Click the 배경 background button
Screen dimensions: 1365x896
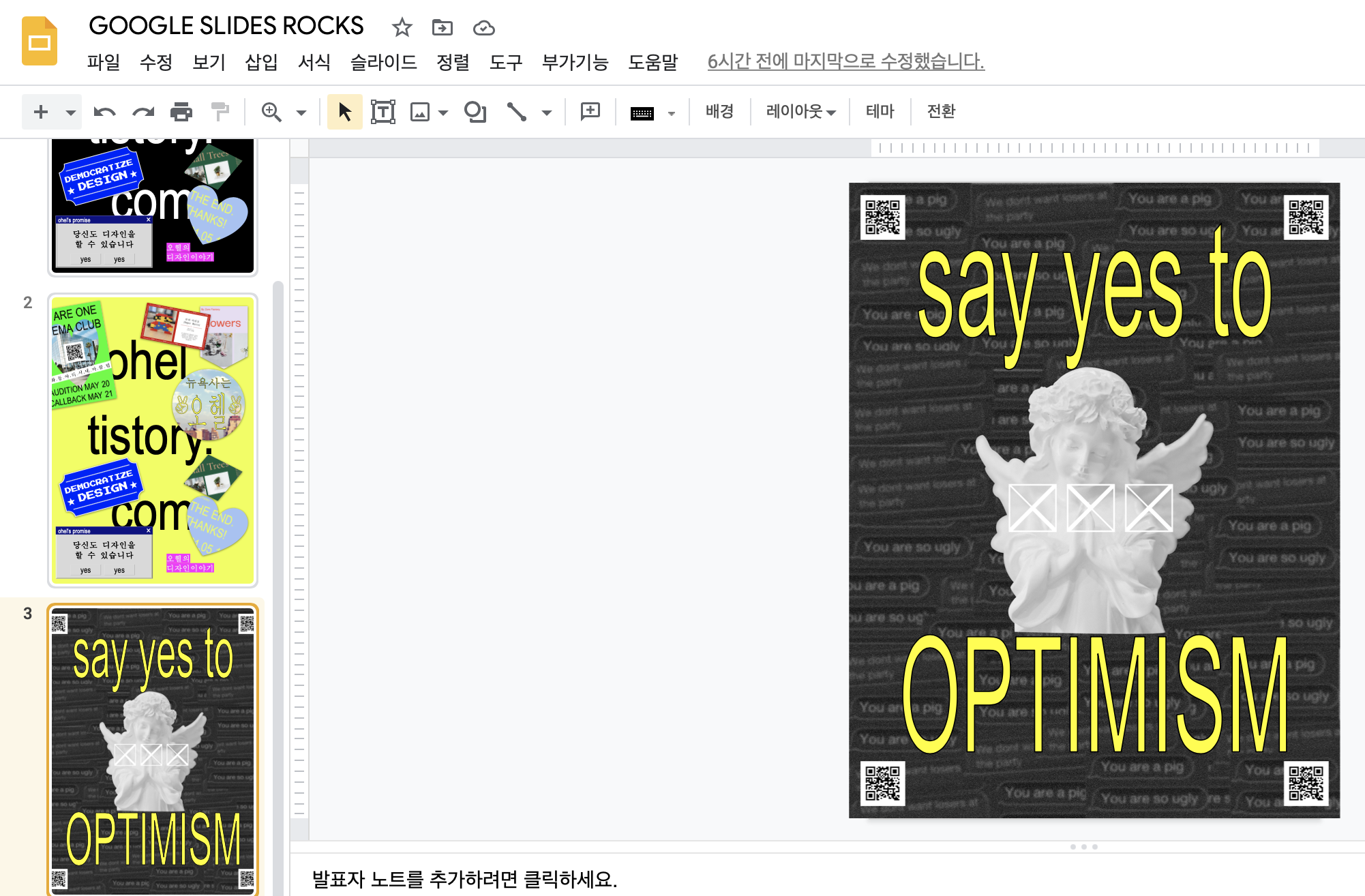click(x=719, y=112)
